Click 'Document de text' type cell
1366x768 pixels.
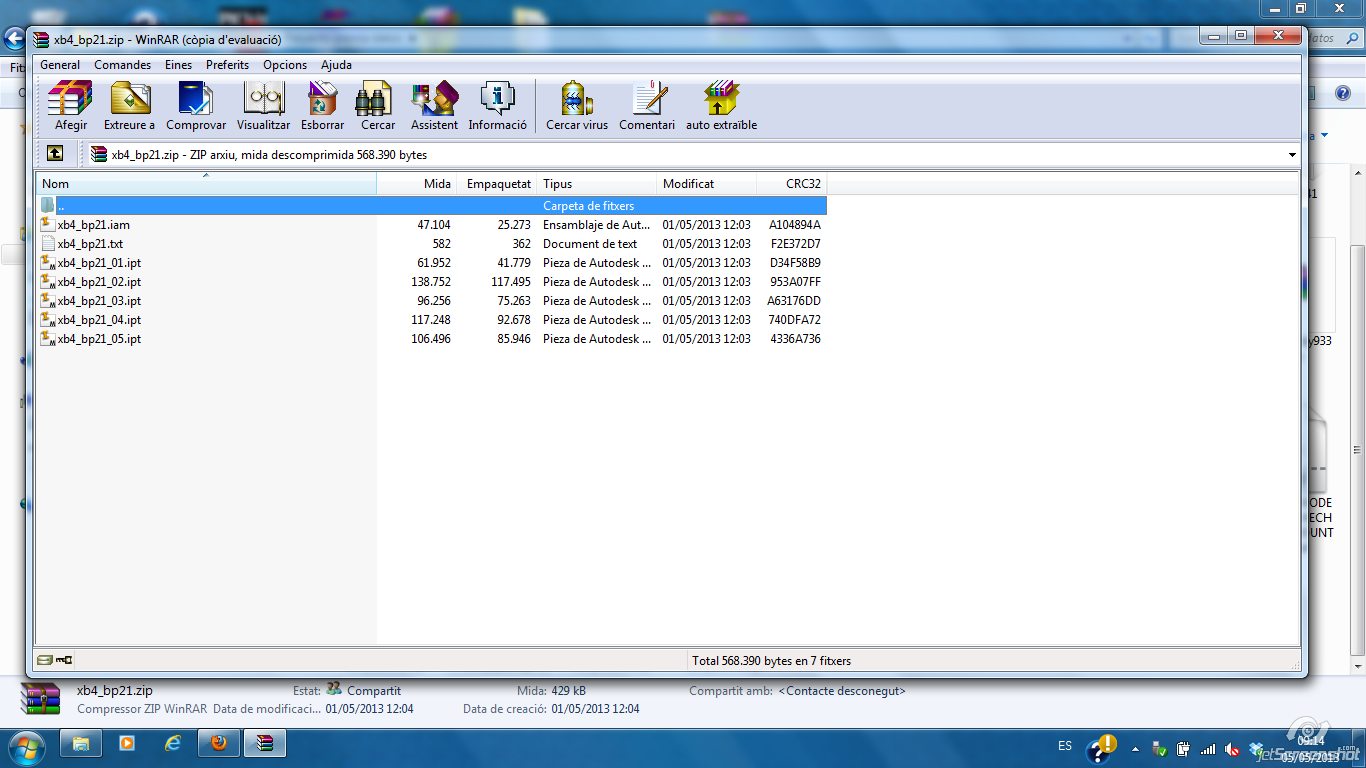tap(590, 244)
